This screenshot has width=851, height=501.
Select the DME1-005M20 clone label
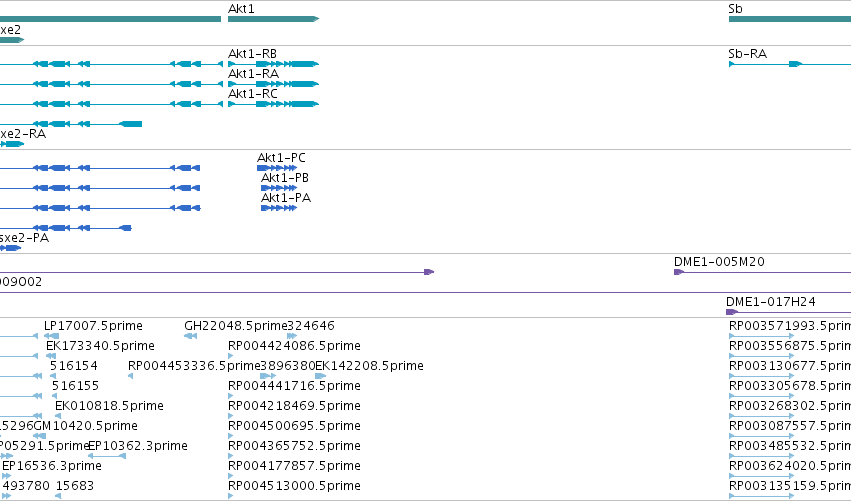[x=719, y=262]
